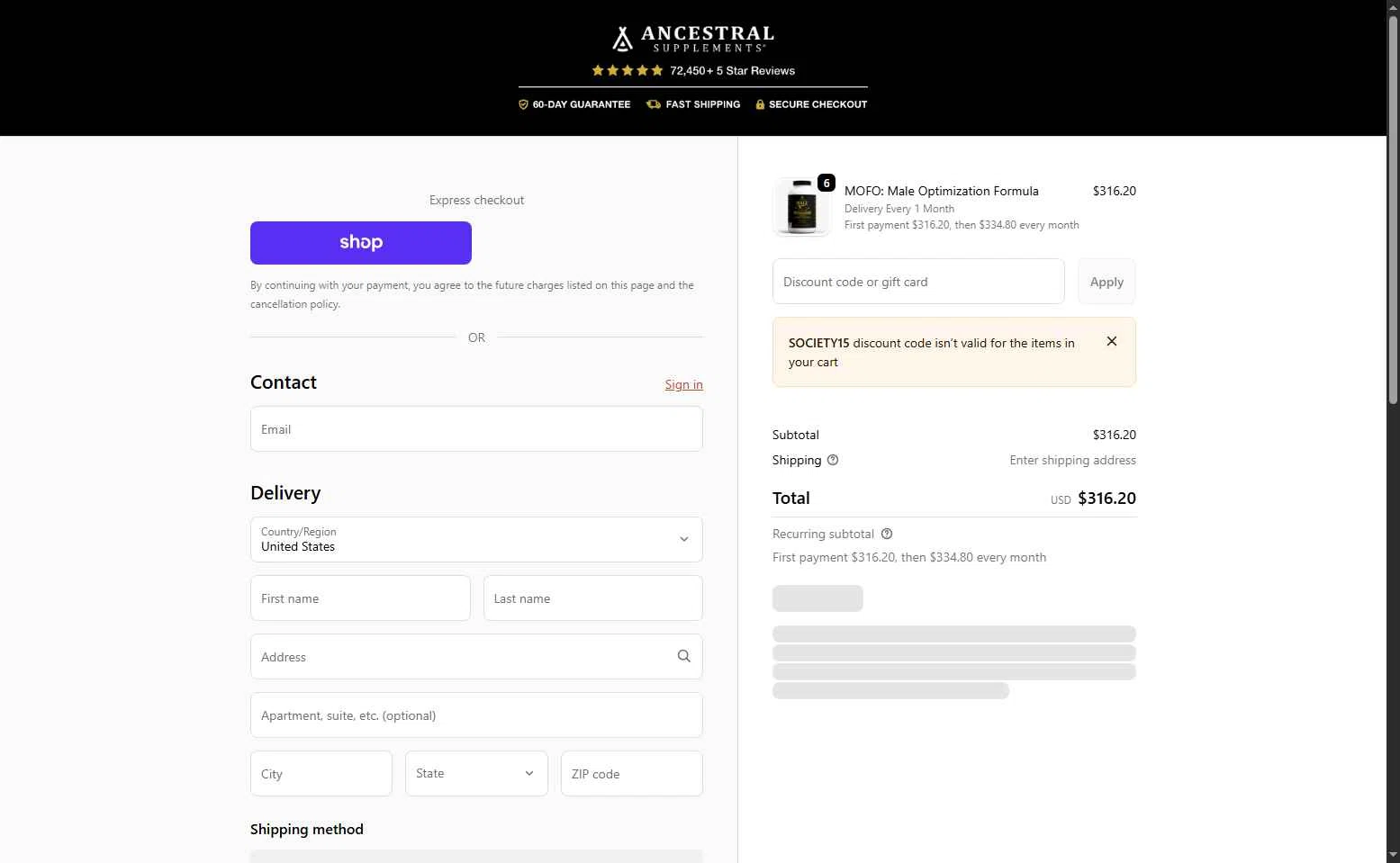
Task: Click MOFO: Male Optimization Formula product name
Action: [942, 191]
